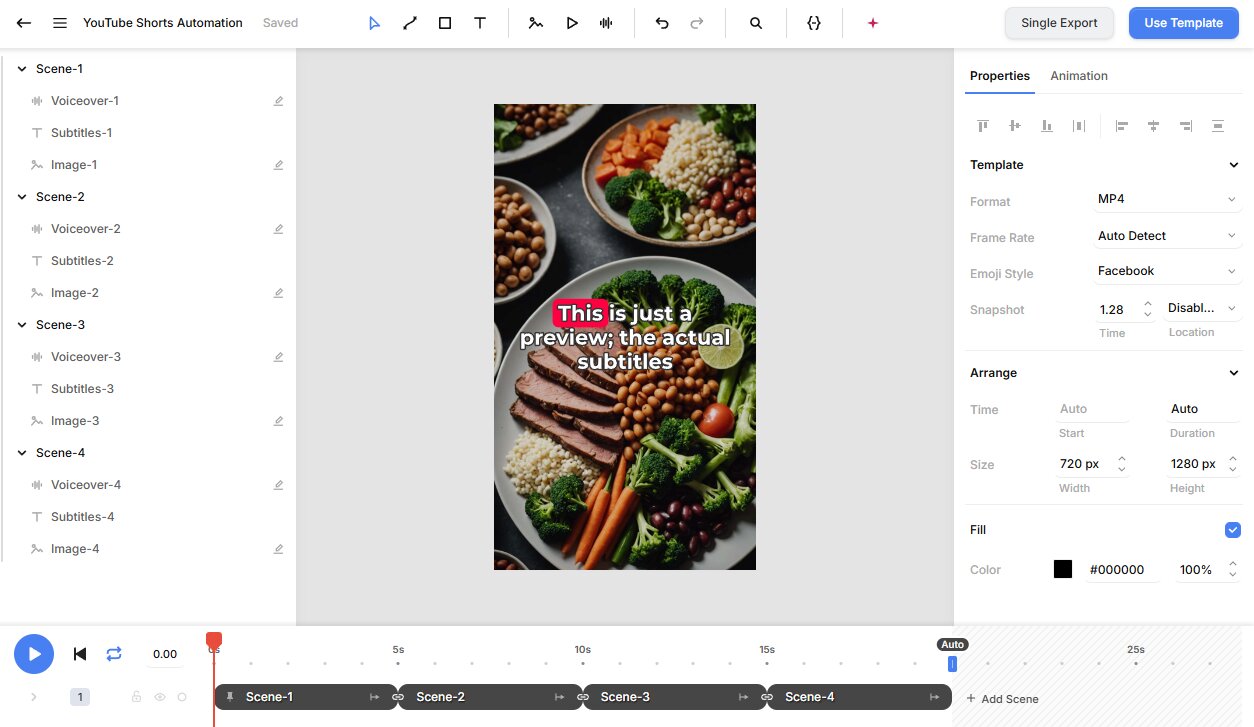The height and width of the screenshot is (727, 1254).
Task: Collapse the Arrange section
Action: 1234,373
